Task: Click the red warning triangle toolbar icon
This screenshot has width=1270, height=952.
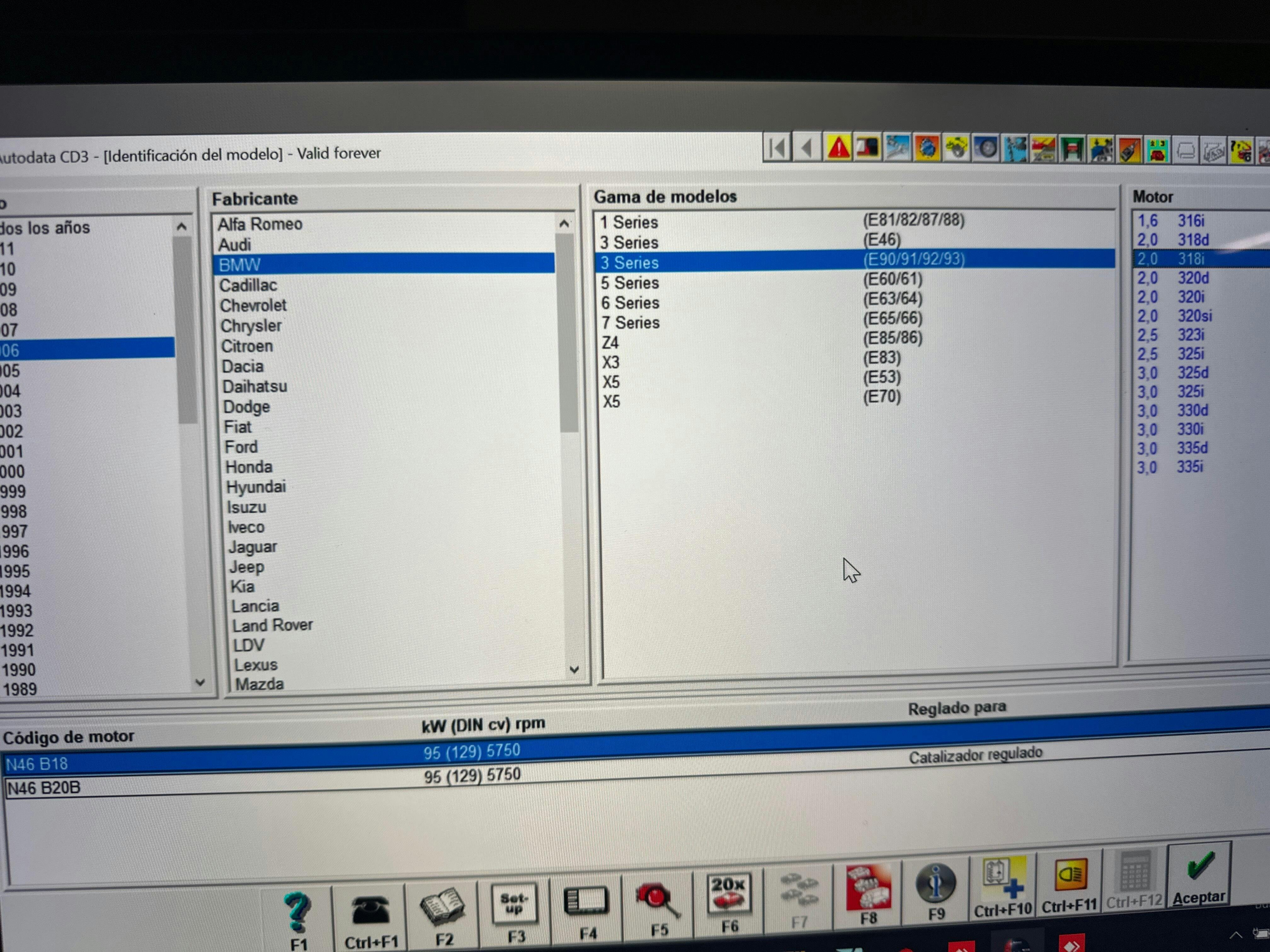Action: pos(838,149)
